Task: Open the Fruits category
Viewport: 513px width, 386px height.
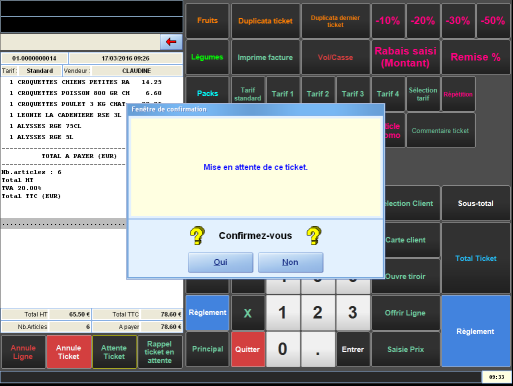Action: (x=207, y=21)
